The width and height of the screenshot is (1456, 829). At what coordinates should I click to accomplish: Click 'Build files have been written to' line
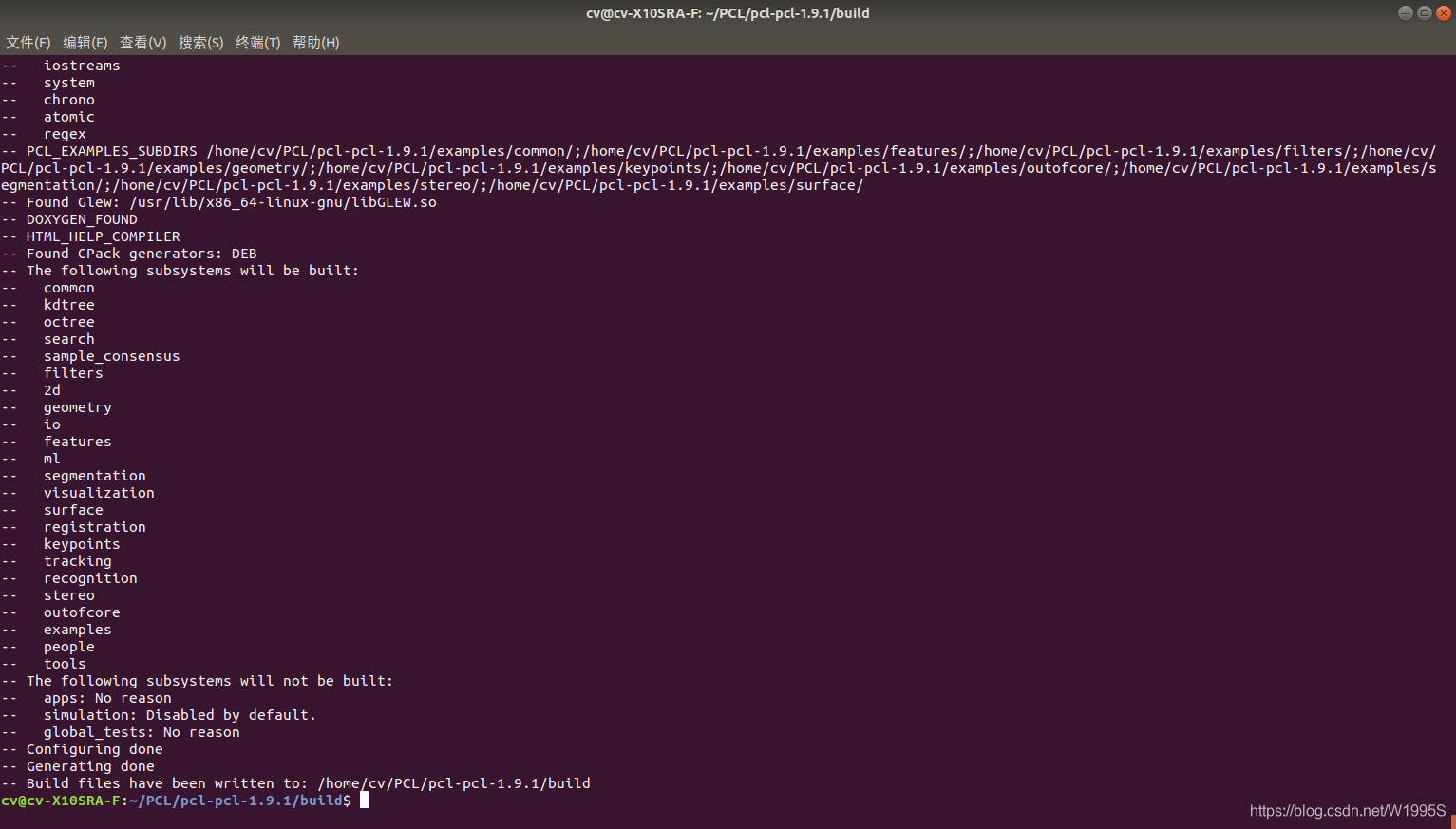coord(296,783)
